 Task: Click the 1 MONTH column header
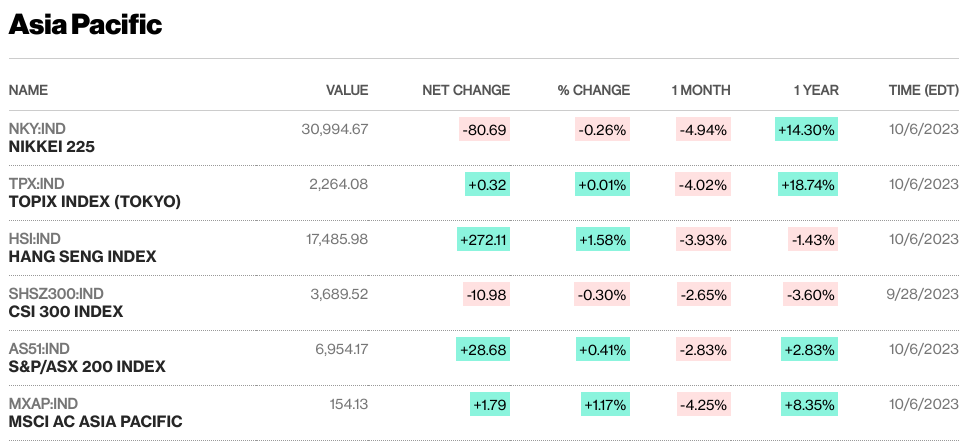coord(701,90)
